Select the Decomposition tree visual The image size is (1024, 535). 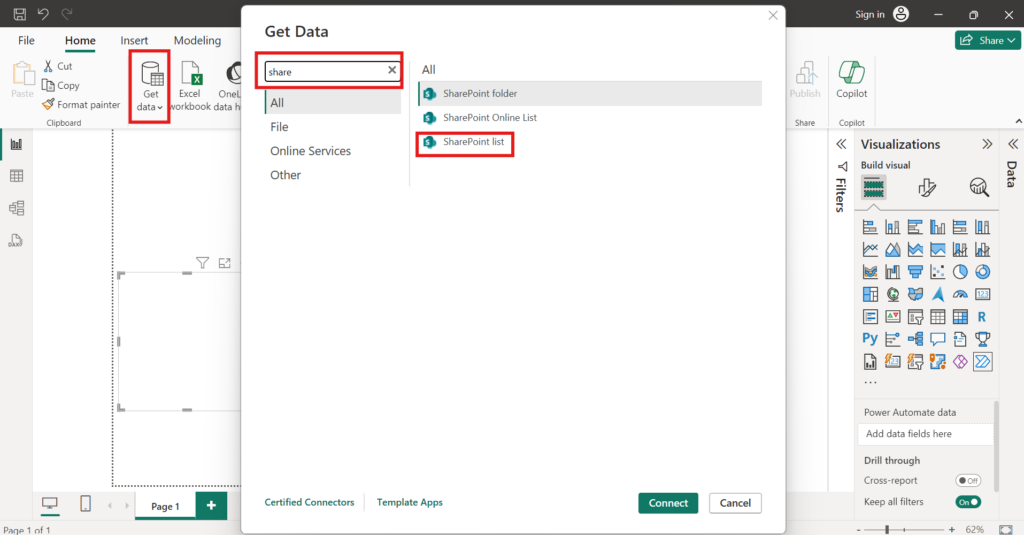tap(915, 338)
